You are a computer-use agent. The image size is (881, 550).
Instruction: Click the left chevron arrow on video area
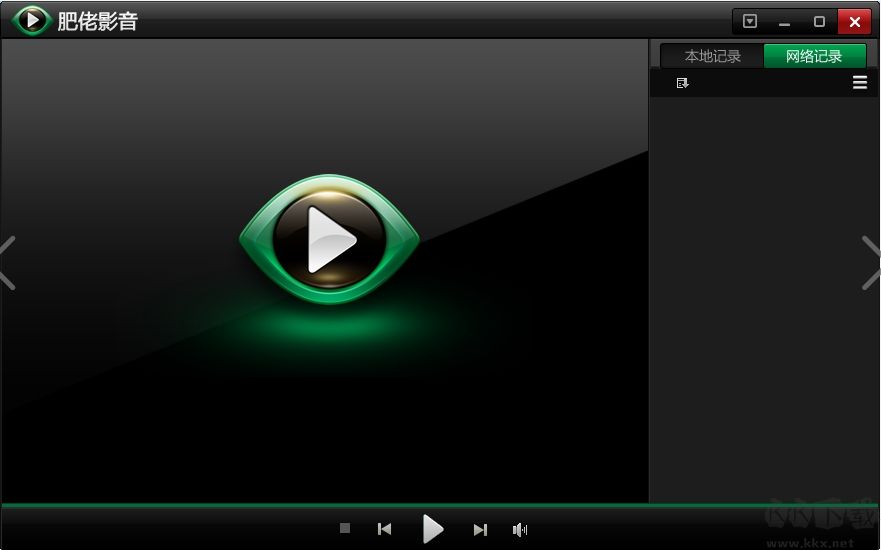(x=8, y=263)
